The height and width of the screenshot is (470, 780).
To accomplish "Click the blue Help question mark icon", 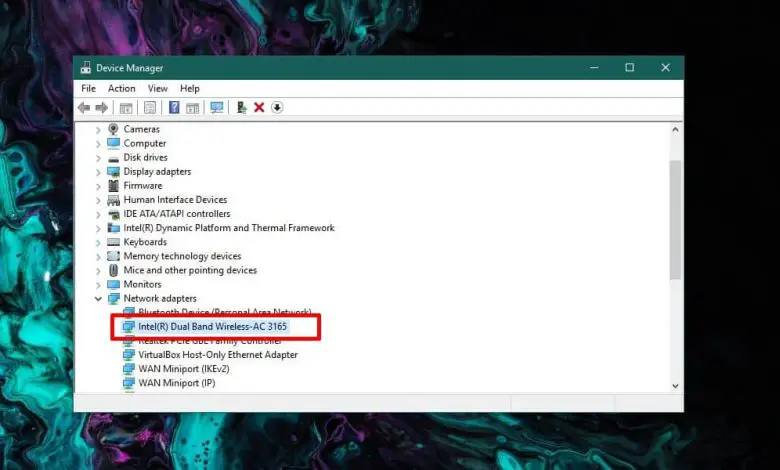I will pos(174,107).
